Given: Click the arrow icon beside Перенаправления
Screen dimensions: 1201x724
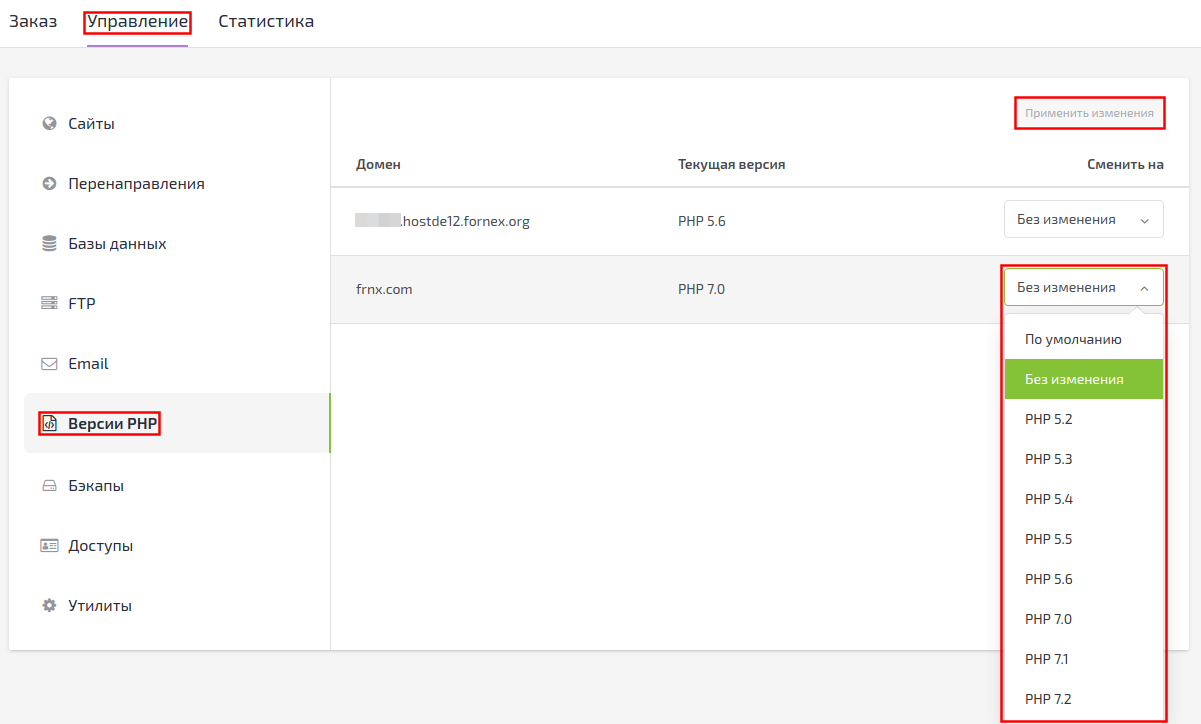Looking at the screenshot, I should [x=49, y=184].
